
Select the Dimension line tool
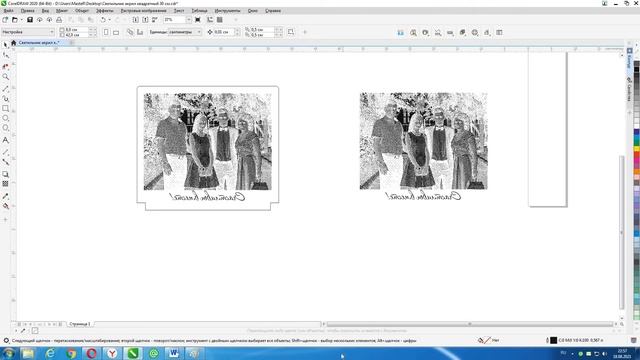point(5,152)
